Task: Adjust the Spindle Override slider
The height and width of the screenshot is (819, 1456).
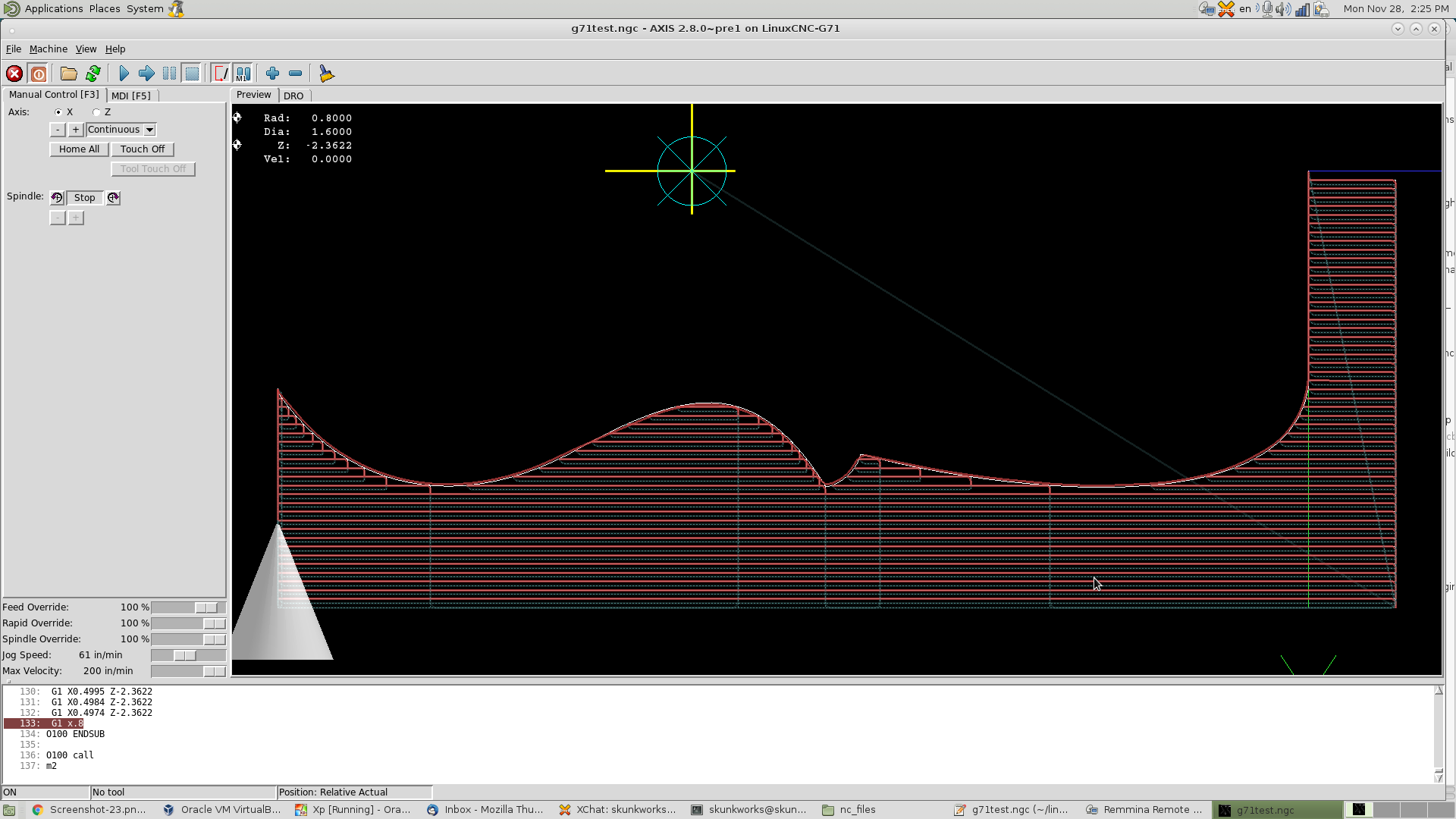Action: [188, 639]
